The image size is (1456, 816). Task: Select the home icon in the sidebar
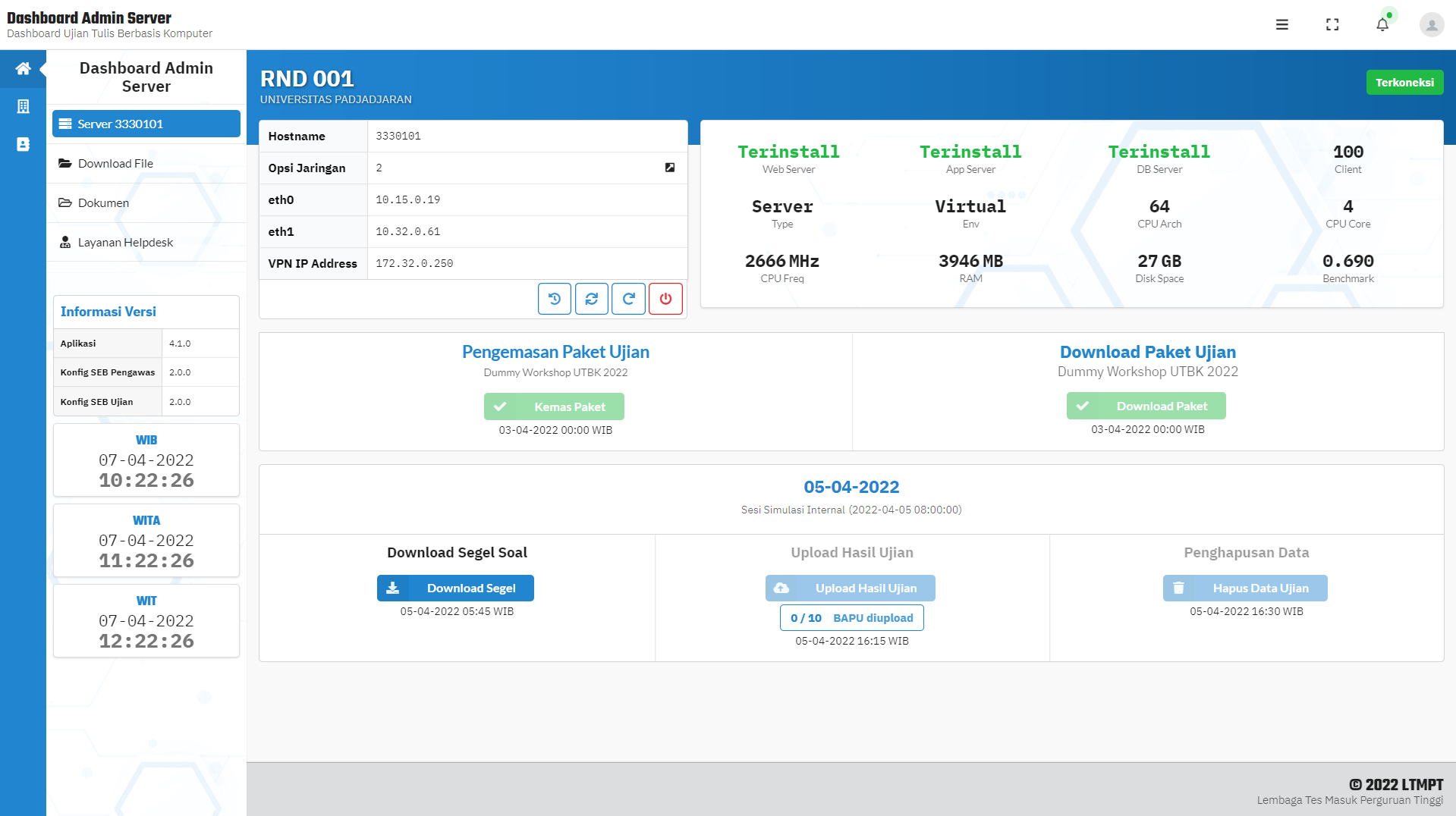pyautogui.click(x=23, y=68)
